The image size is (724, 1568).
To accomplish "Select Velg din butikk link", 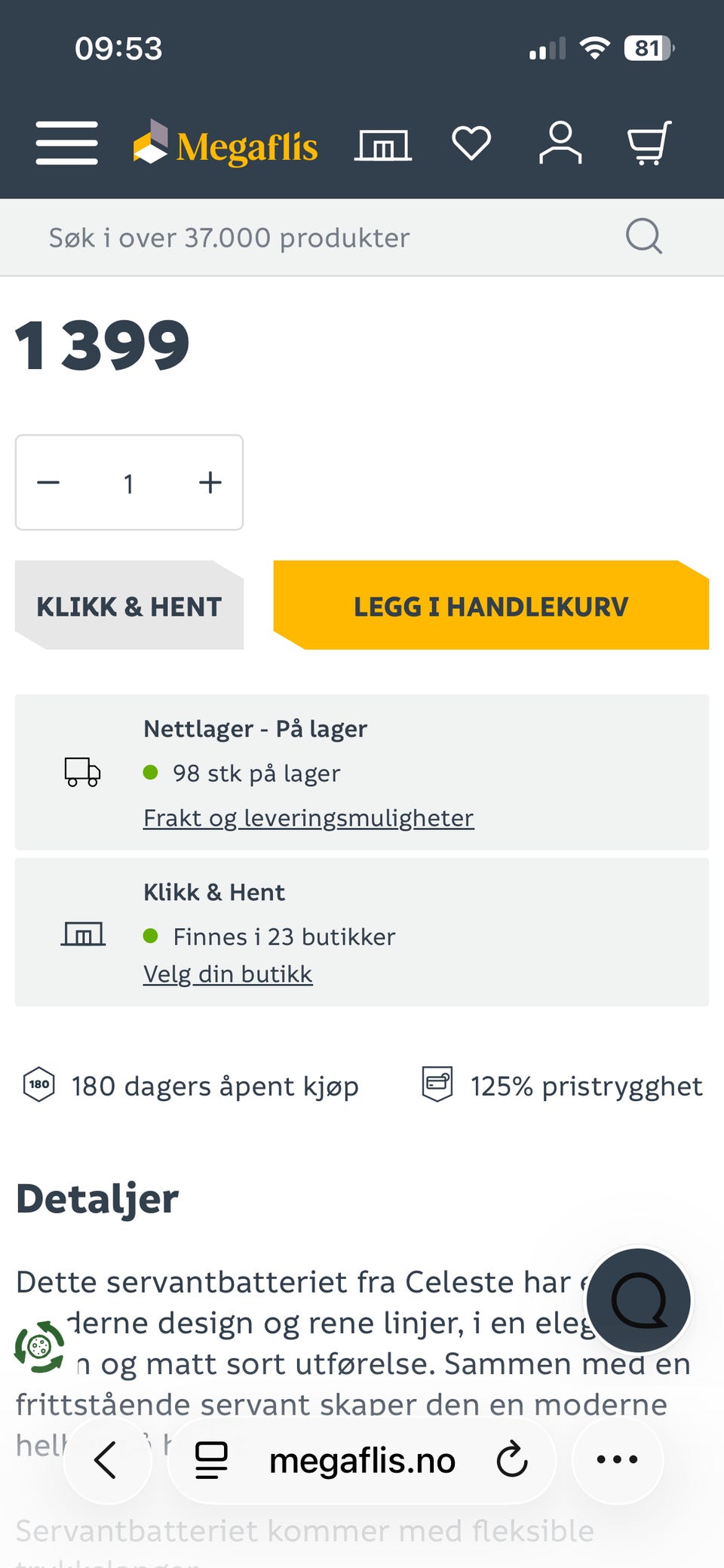I will pos(227,973).
